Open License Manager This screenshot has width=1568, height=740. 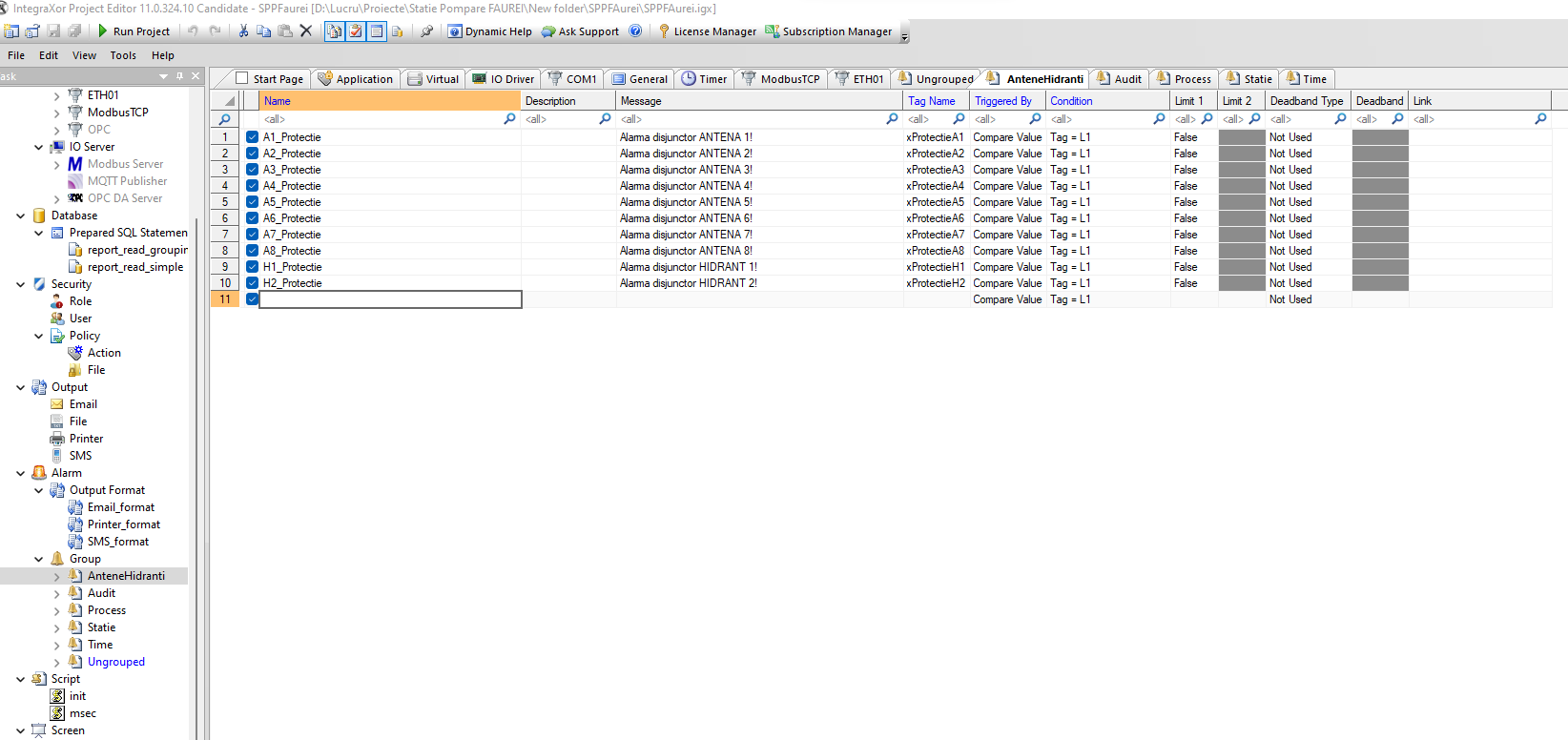tap(707, 31)
